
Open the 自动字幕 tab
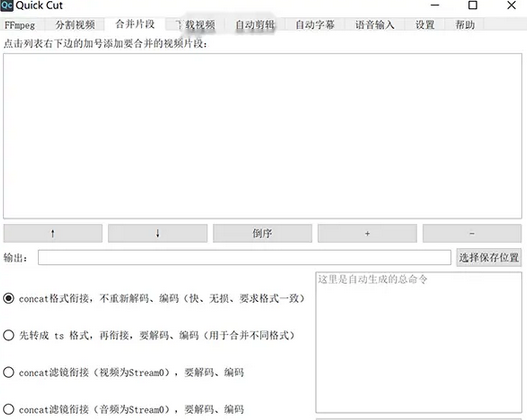click(x=315, y=25)
